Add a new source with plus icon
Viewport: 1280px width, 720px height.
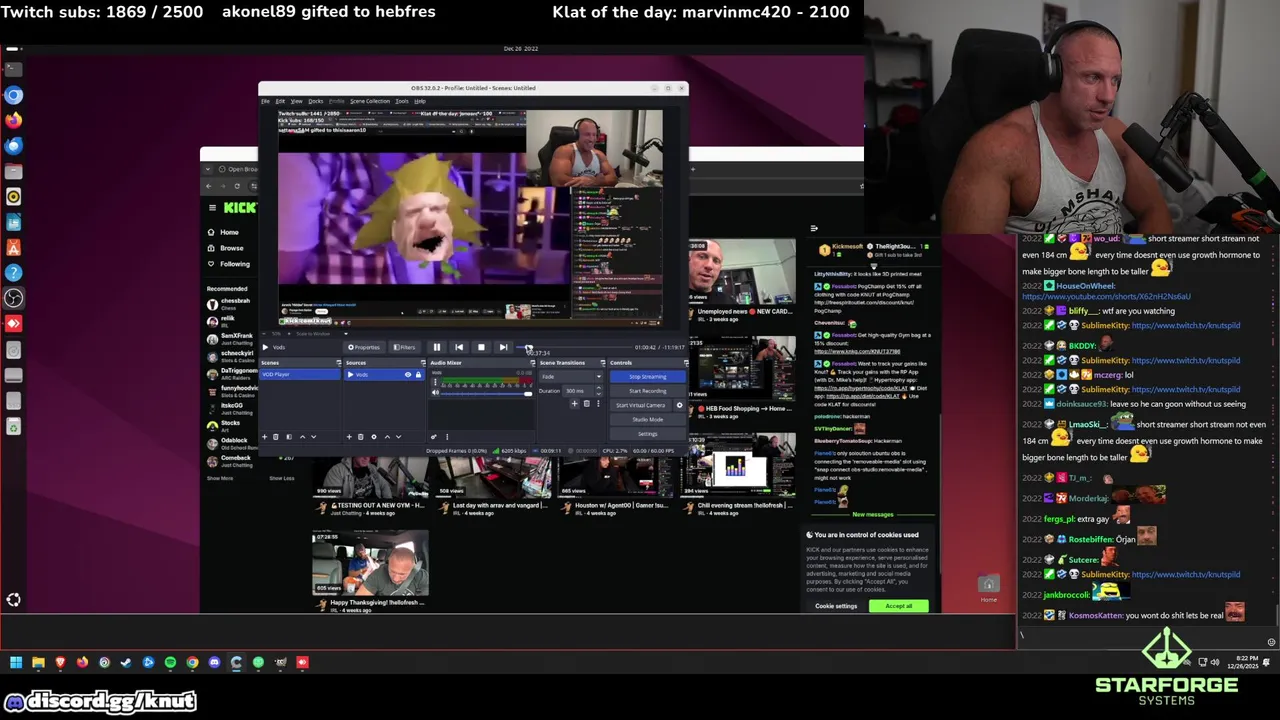tap(349, 437)
